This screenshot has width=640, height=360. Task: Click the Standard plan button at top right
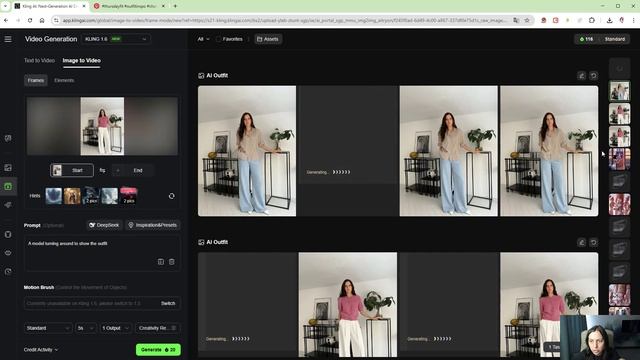tap(614, 39)
